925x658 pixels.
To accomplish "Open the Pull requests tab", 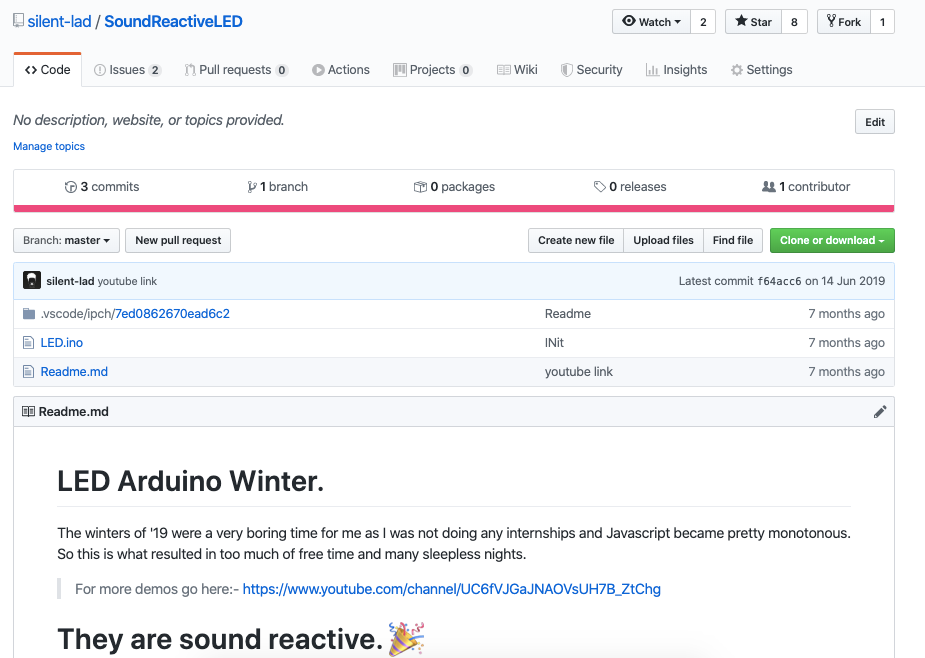I will click(236, 70).
